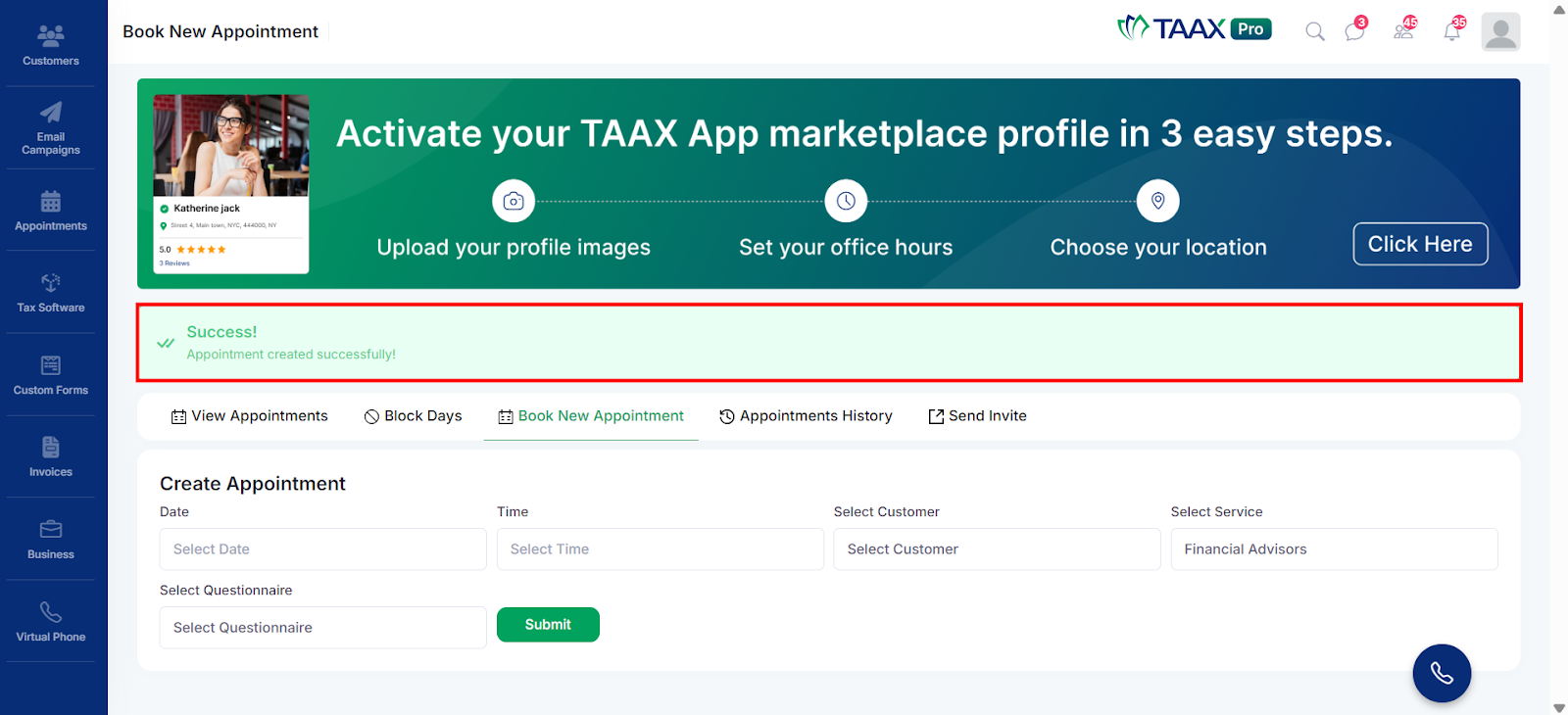
Task: Open the notifications bell icon
Action: [x=1453, y=29]
